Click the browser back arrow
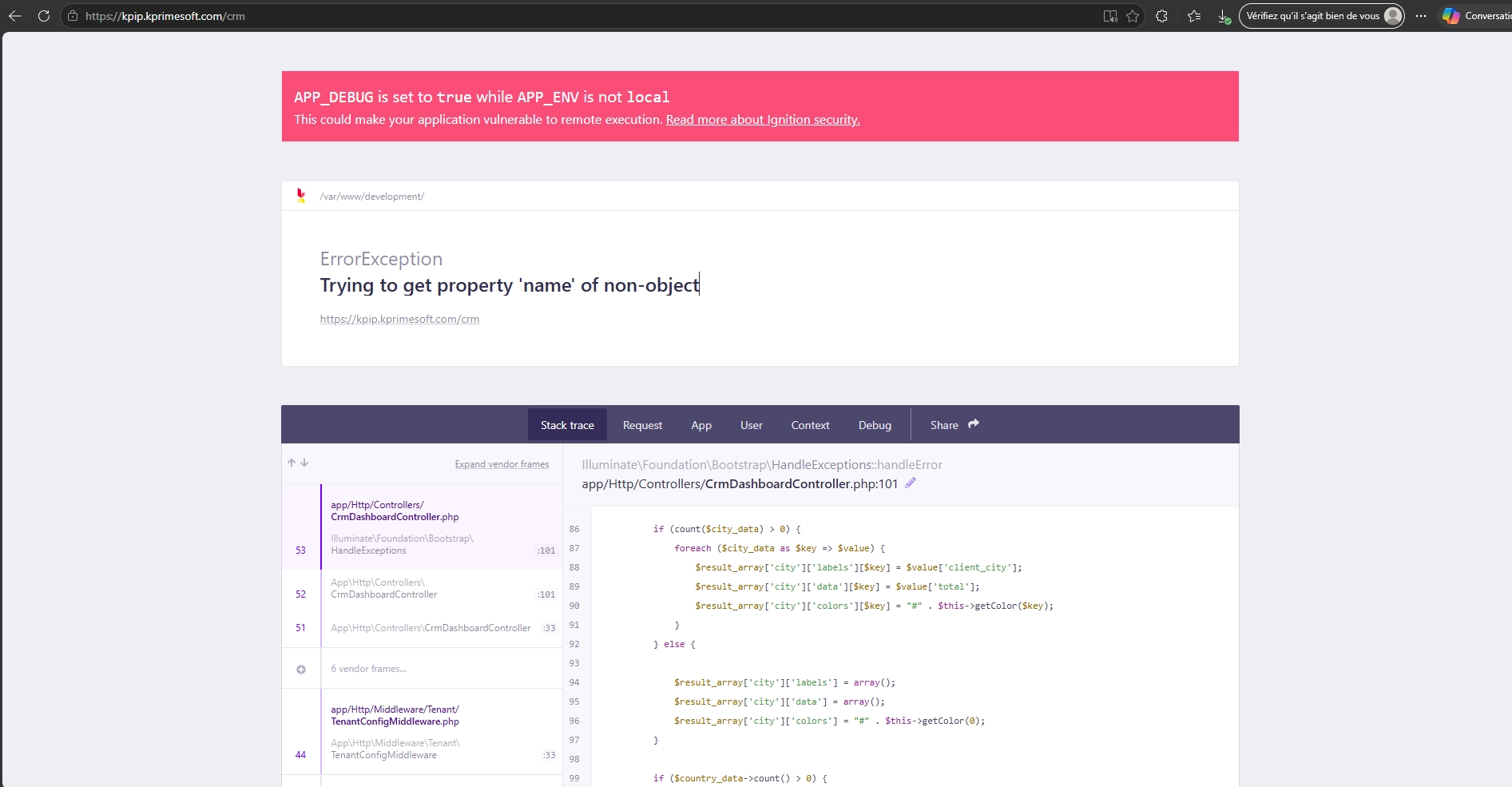1512x787 pixels. (15, 16)
